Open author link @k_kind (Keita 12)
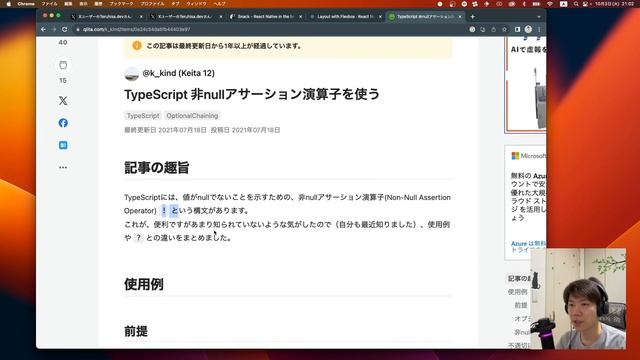 (x=178, y=73)
